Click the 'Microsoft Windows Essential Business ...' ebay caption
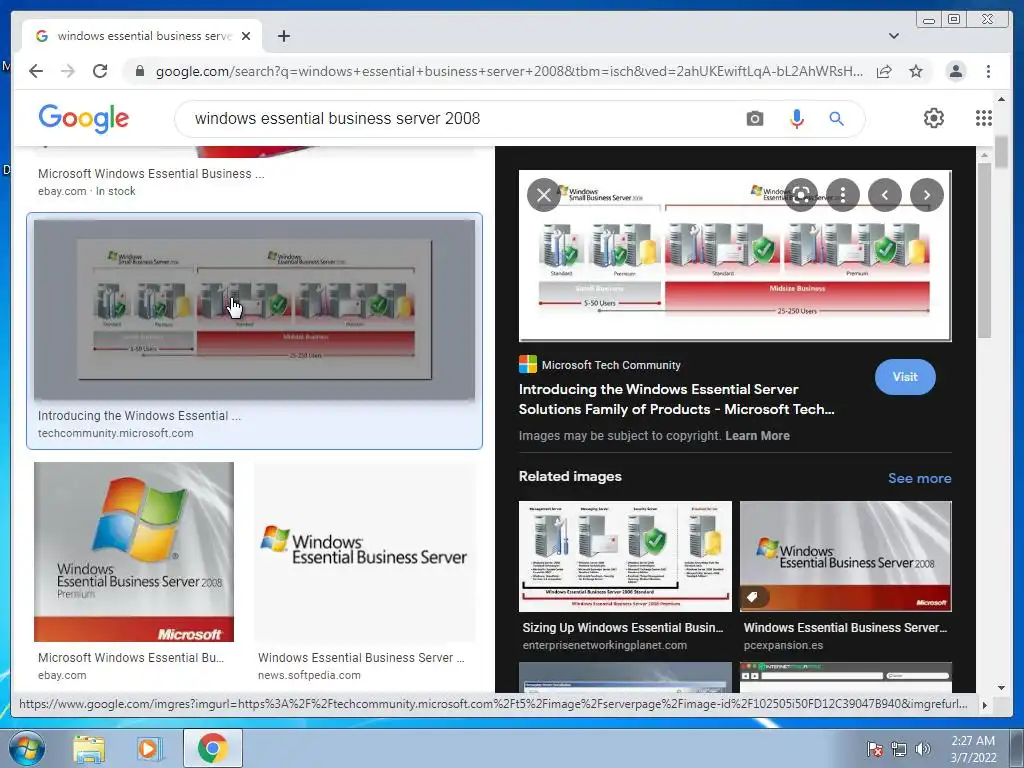The width and height of the screenshot is (1024, 768). tap(151, 174)
